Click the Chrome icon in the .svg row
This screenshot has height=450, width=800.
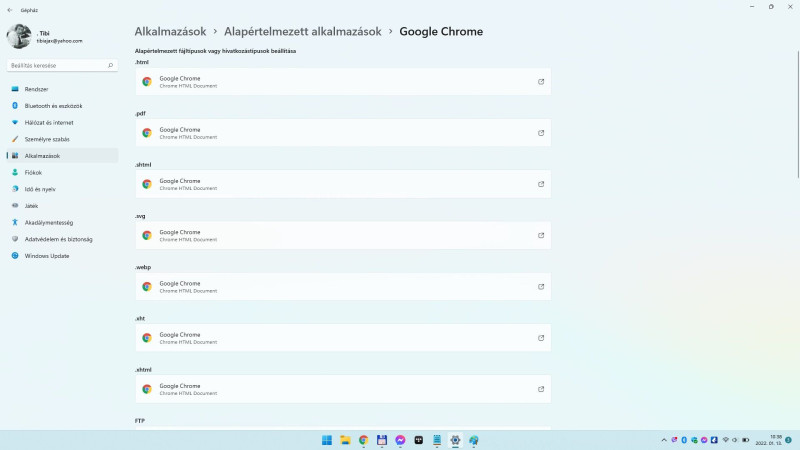(147, 235)
